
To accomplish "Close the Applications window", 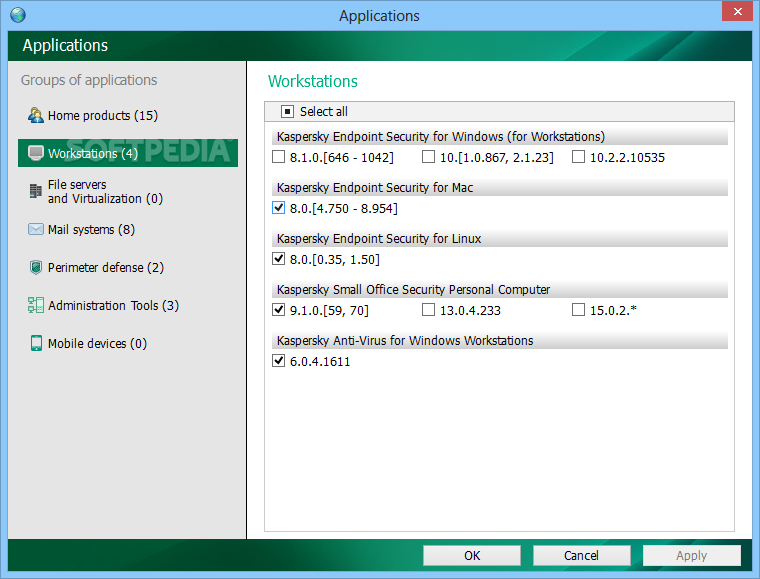I will click(737, 11).
